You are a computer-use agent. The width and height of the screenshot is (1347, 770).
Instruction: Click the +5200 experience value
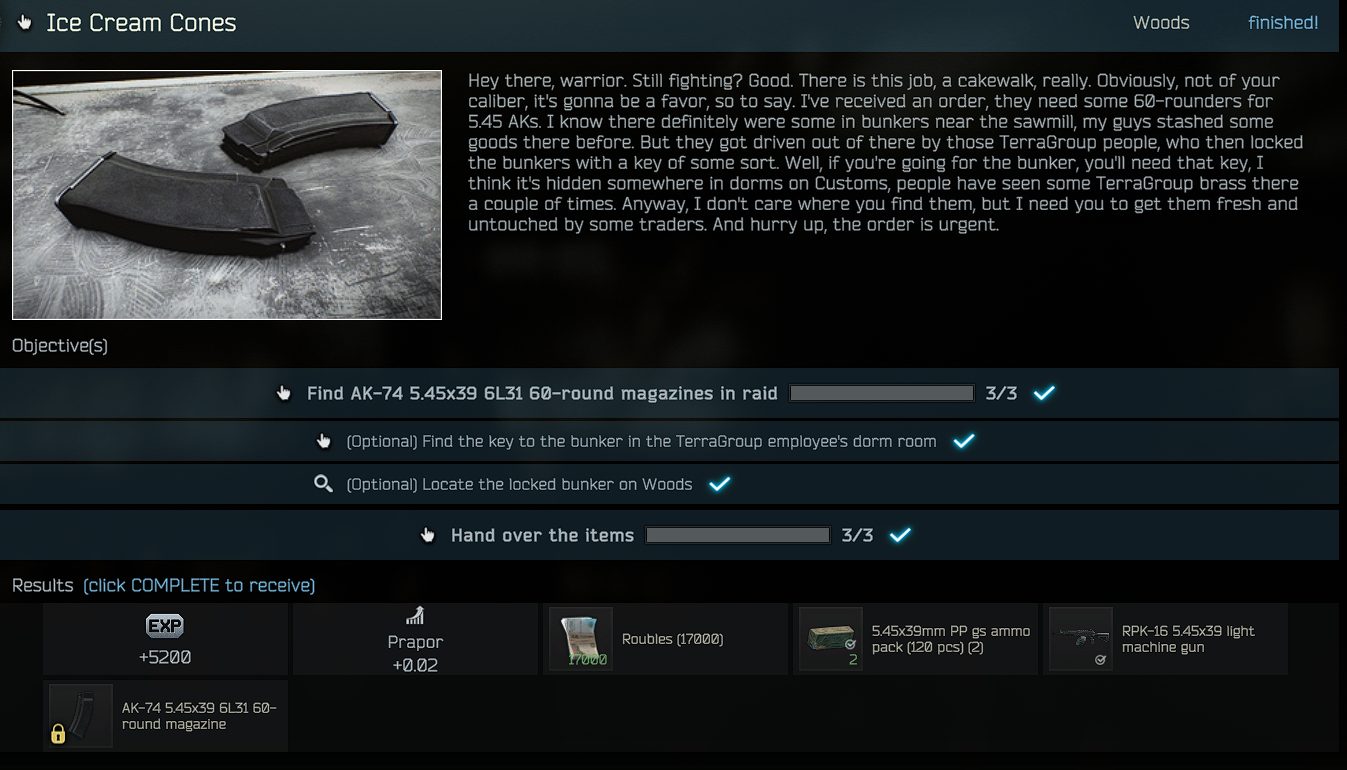(x=165, y=658)
